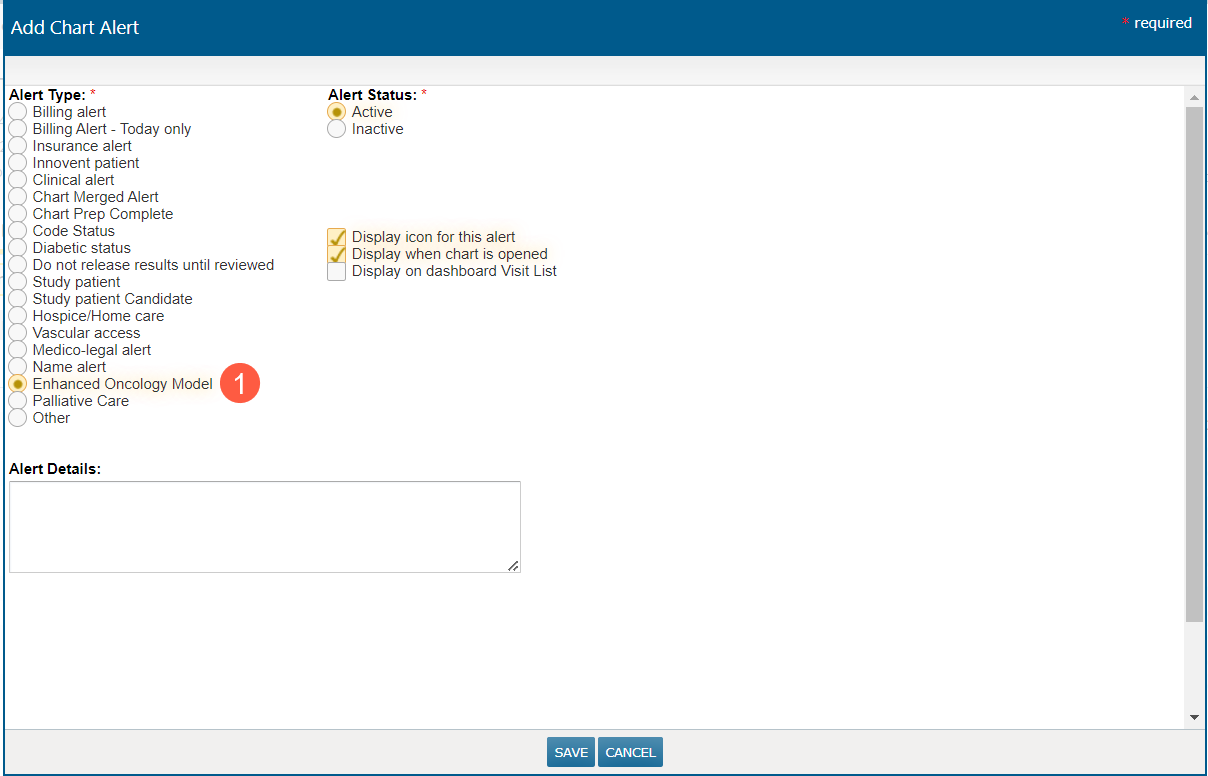Screen dimensions: 1208x776
Task: Click inside the Alert Details text area
Action: [x=264, y=526]
